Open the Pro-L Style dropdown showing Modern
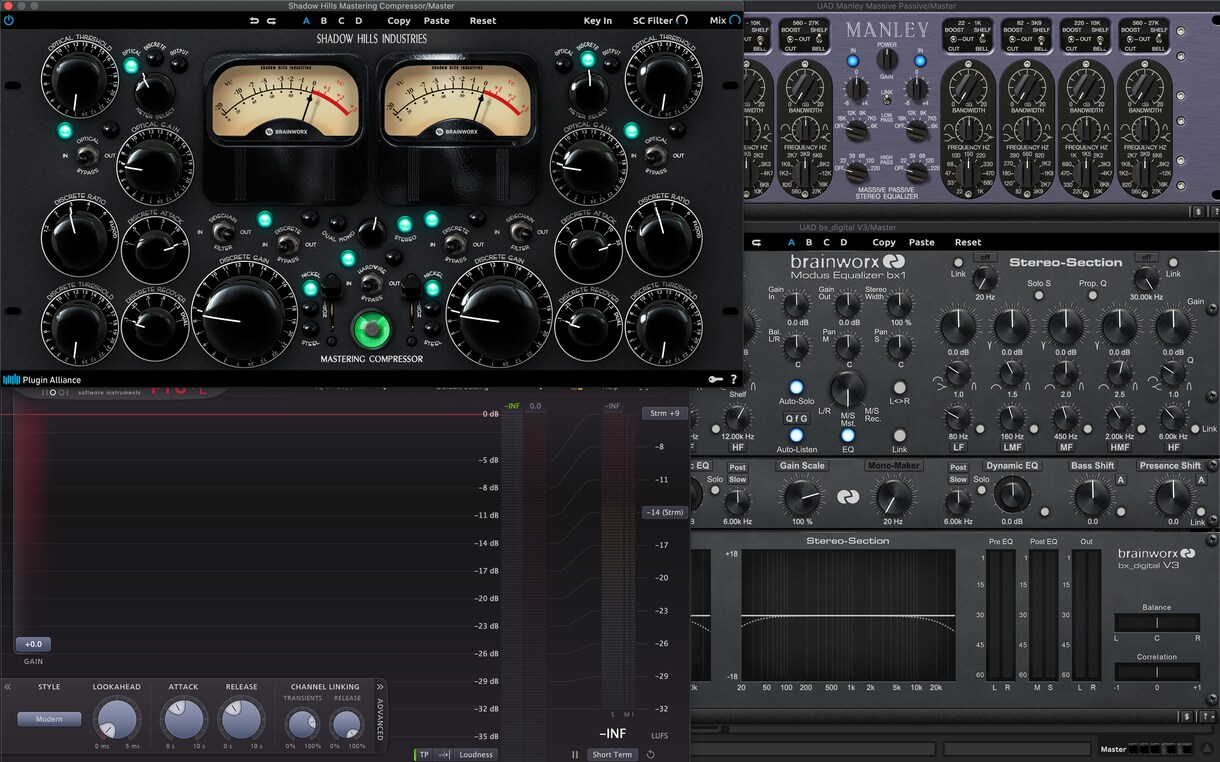 tap(49, 719)
